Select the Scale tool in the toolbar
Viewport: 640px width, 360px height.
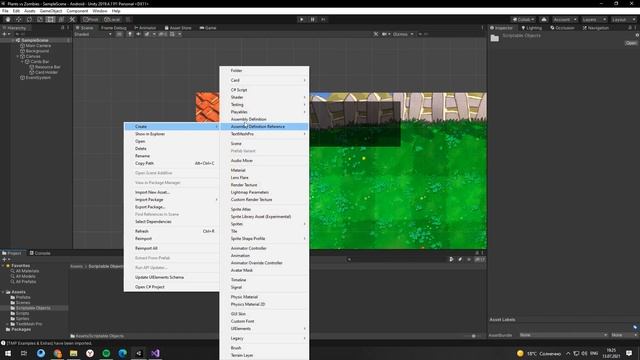coord(40,20)
